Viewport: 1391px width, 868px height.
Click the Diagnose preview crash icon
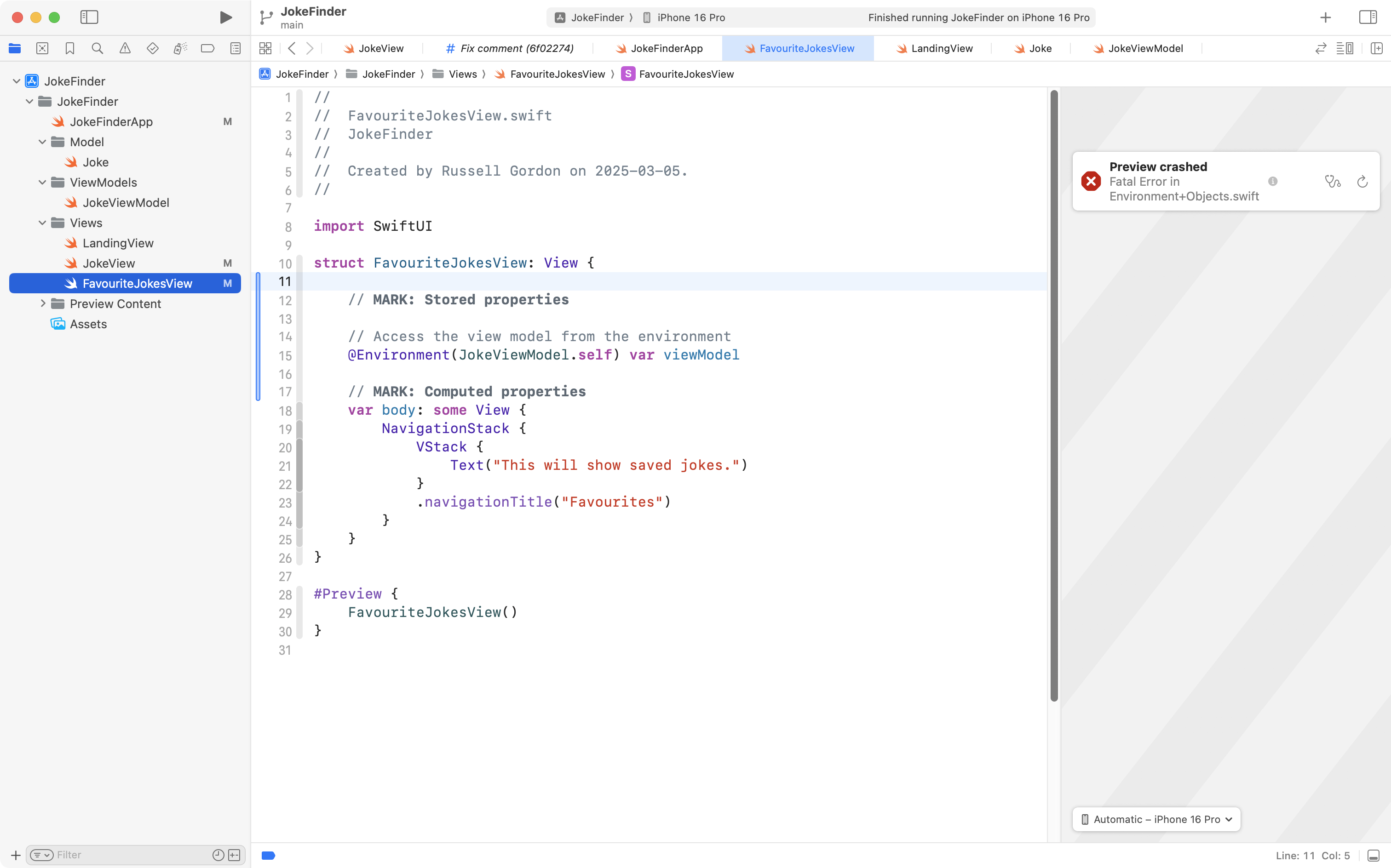pos(1333,182)
